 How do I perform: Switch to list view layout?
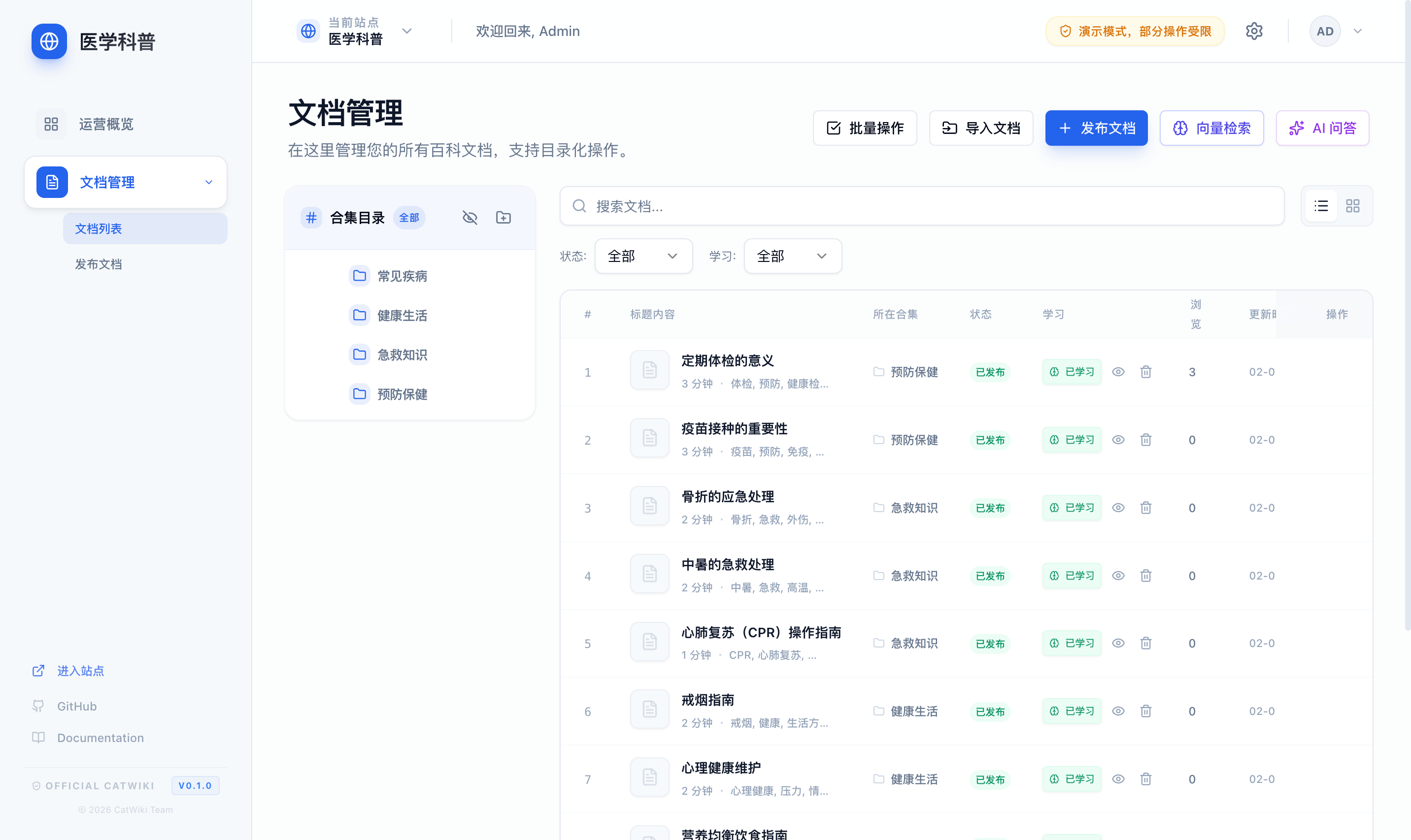coord(1321,206)
